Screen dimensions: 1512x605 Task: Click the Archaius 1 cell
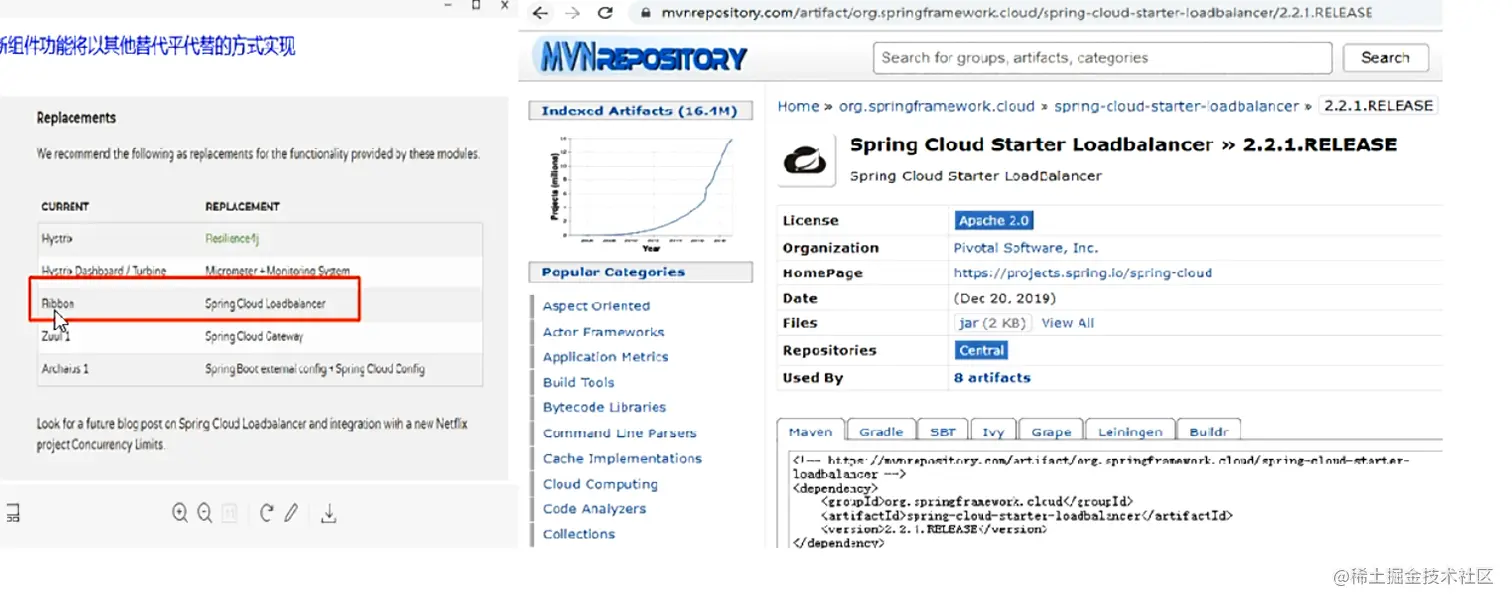pyautogui.click(x=65, y=369)
